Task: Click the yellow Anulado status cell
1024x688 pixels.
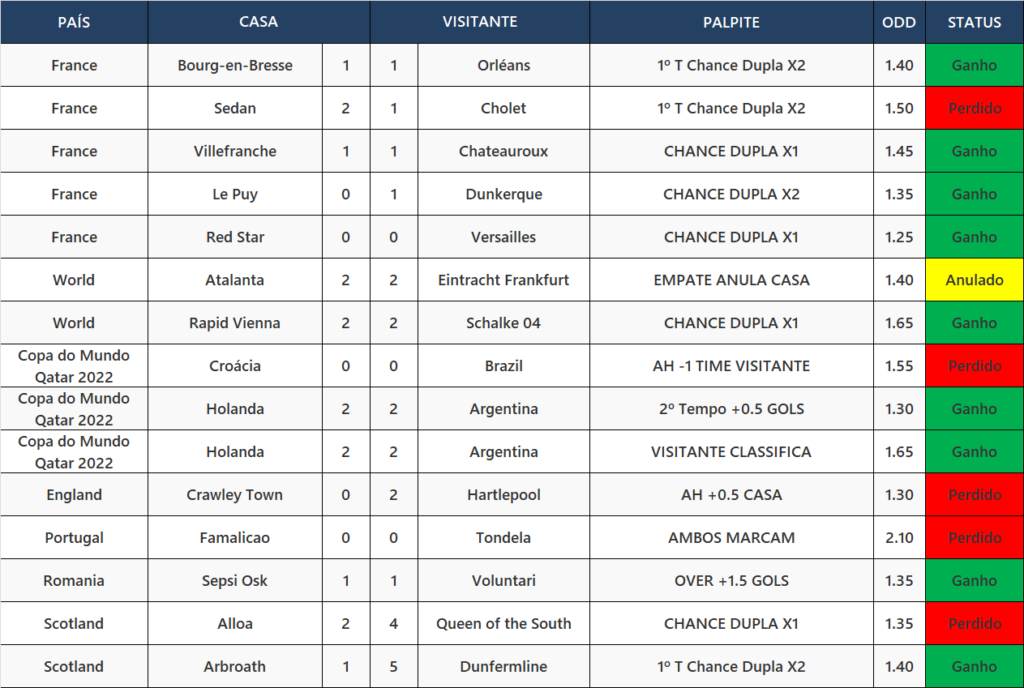Action: [974, 280]
